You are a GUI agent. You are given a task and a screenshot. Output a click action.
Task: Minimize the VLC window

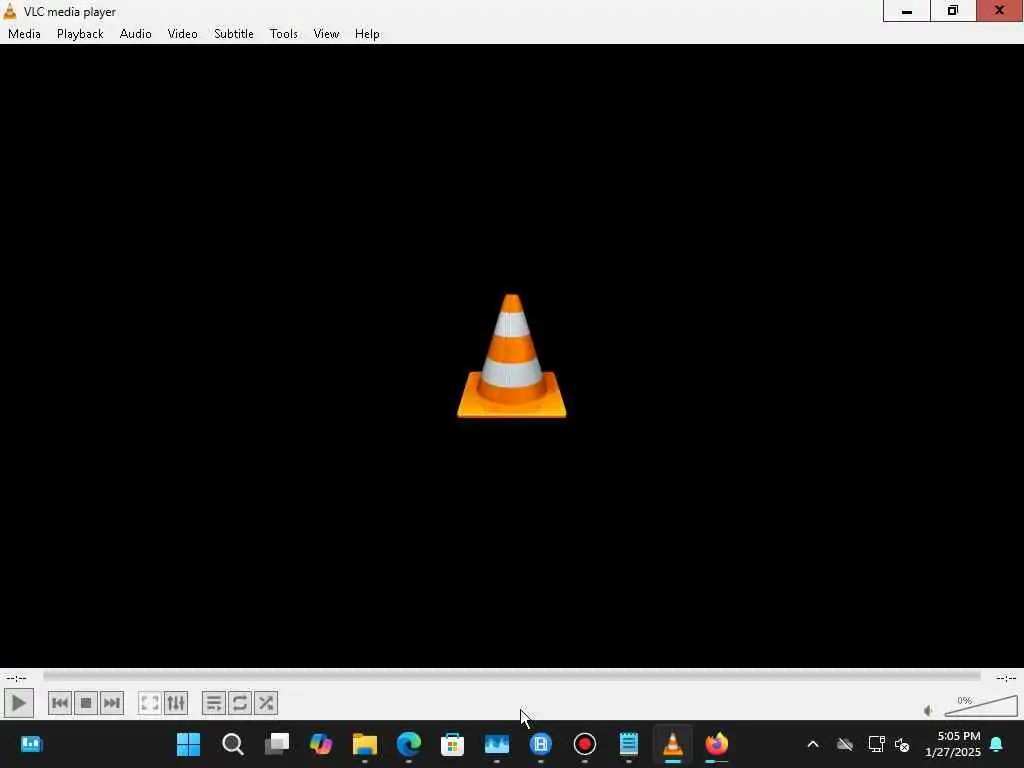906,10
